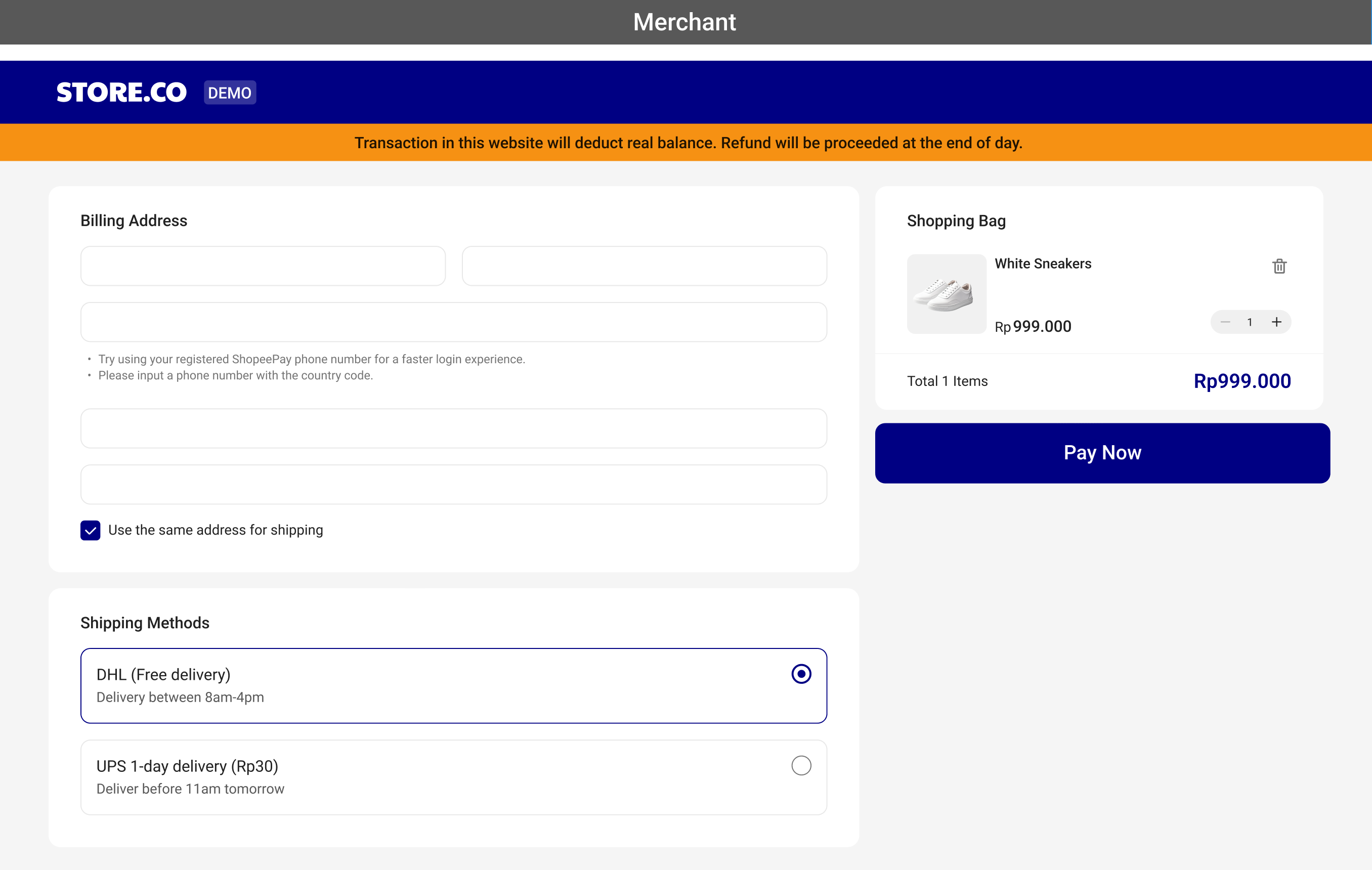The image size is (1372, 870).
Task: Click the input field above the shipping checkbox
Action: 453,484
